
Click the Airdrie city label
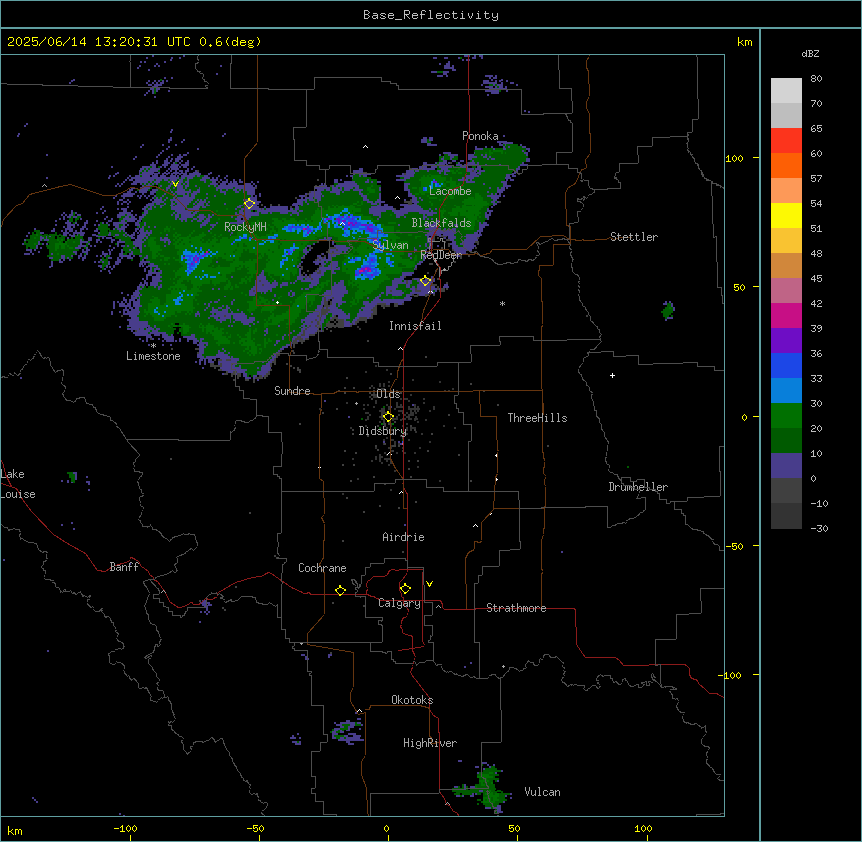(x=403, y=537)
